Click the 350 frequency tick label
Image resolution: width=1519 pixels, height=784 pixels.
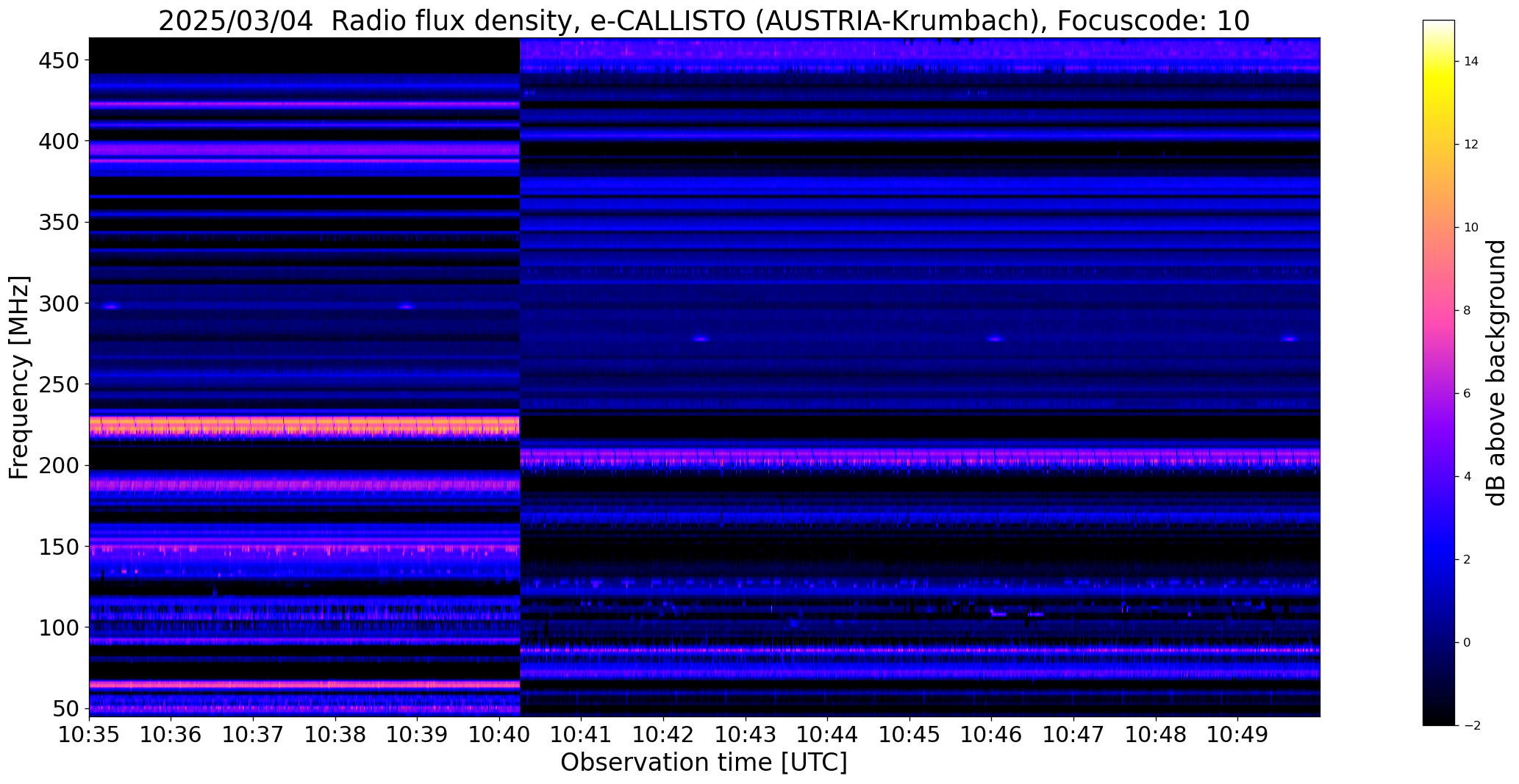coord(60,222)
